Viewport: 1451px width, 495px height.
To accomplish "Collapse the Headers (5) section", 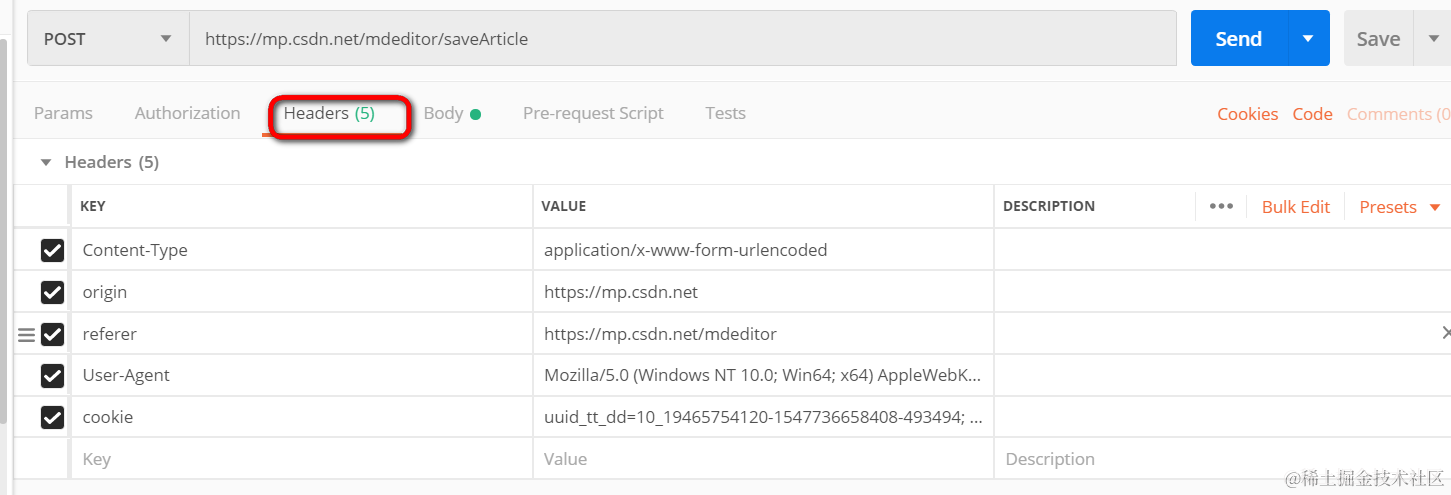I will [46, 162].
